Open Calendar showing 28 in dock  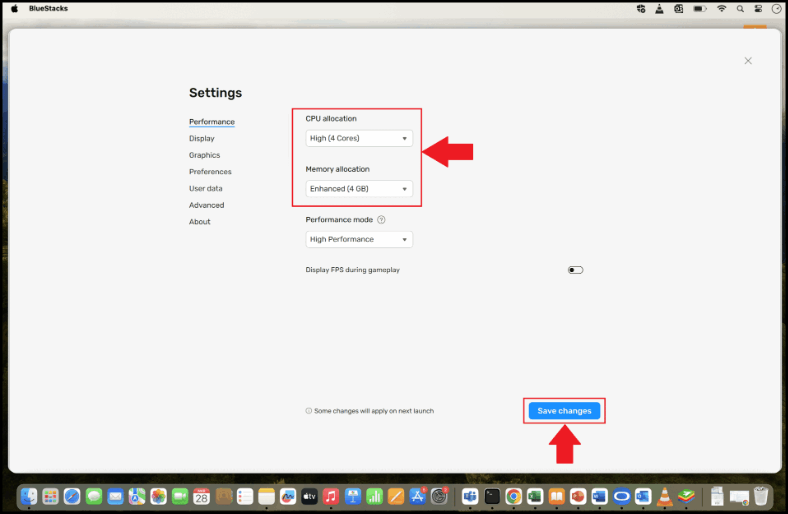coord(202,497)
